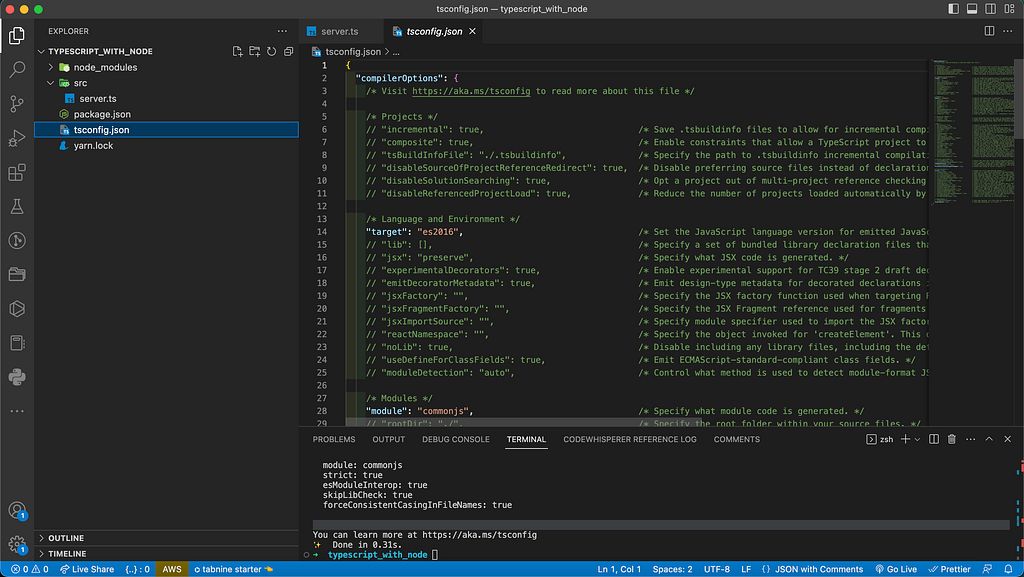Collapse all folders in Explorer
The width and height of the screenshot is (1024, 577).
coord(289,52)
